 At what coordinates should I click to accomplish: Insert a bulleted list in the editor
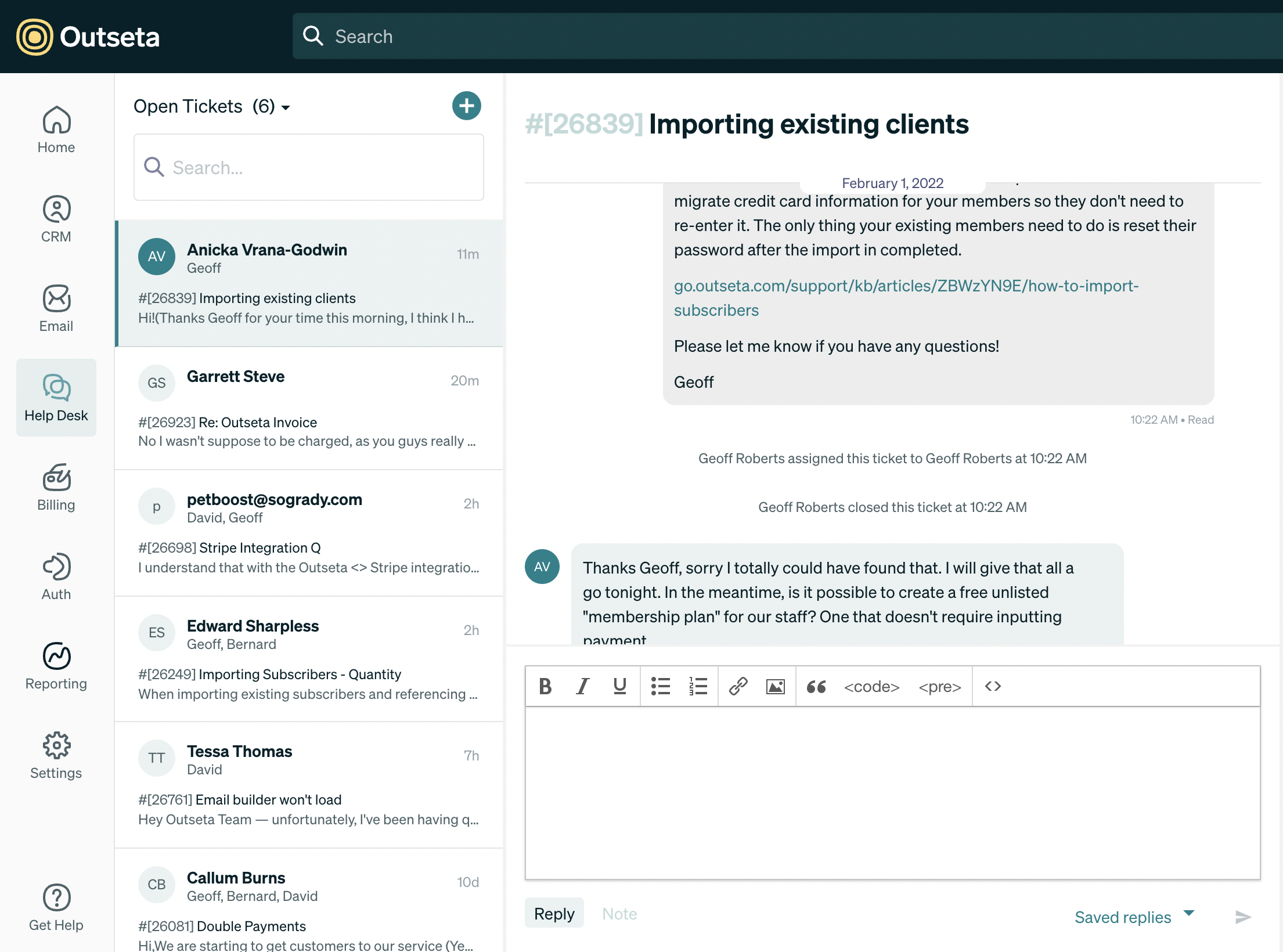pos(660,687)
